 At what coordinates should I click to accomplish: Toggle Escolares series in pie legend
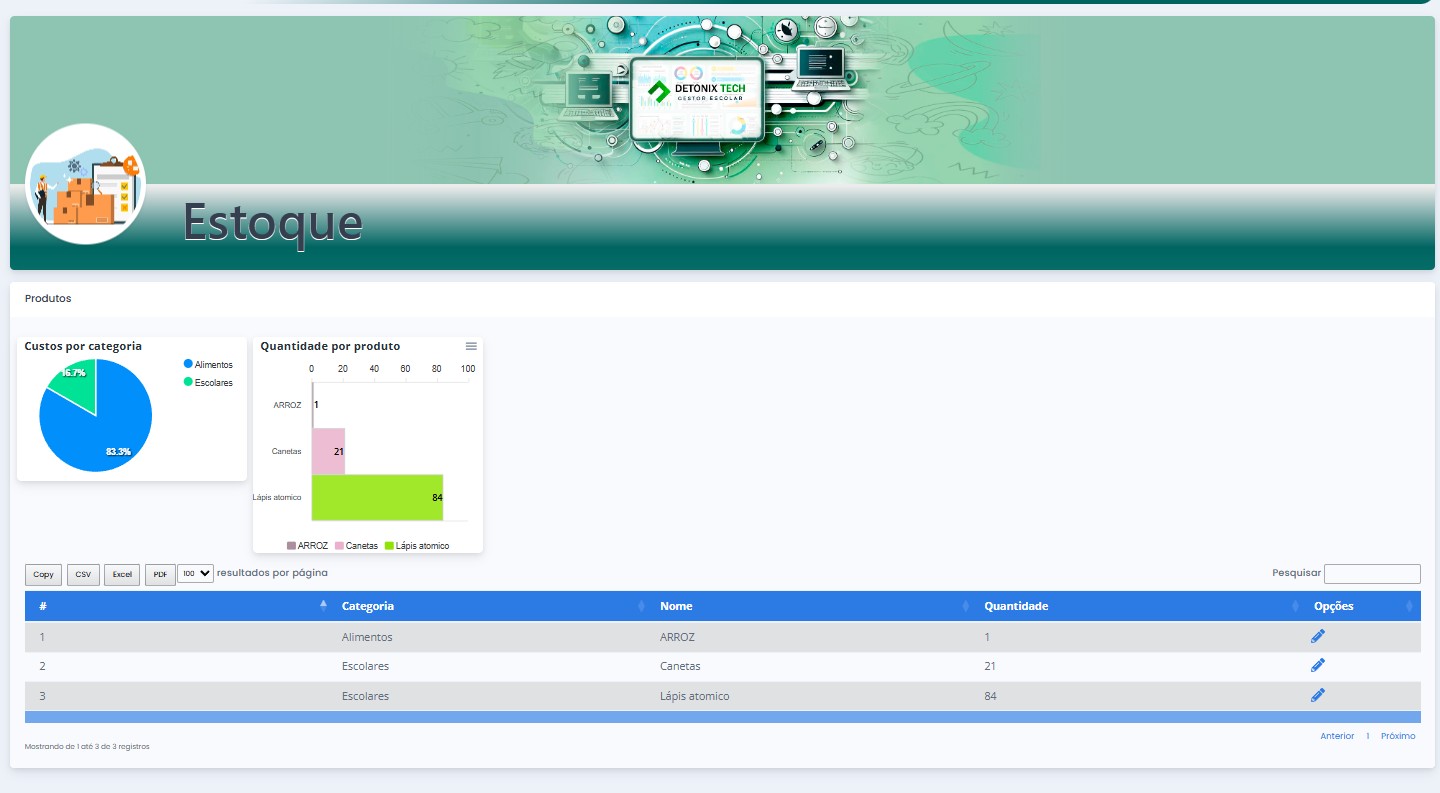click(208, 382)
